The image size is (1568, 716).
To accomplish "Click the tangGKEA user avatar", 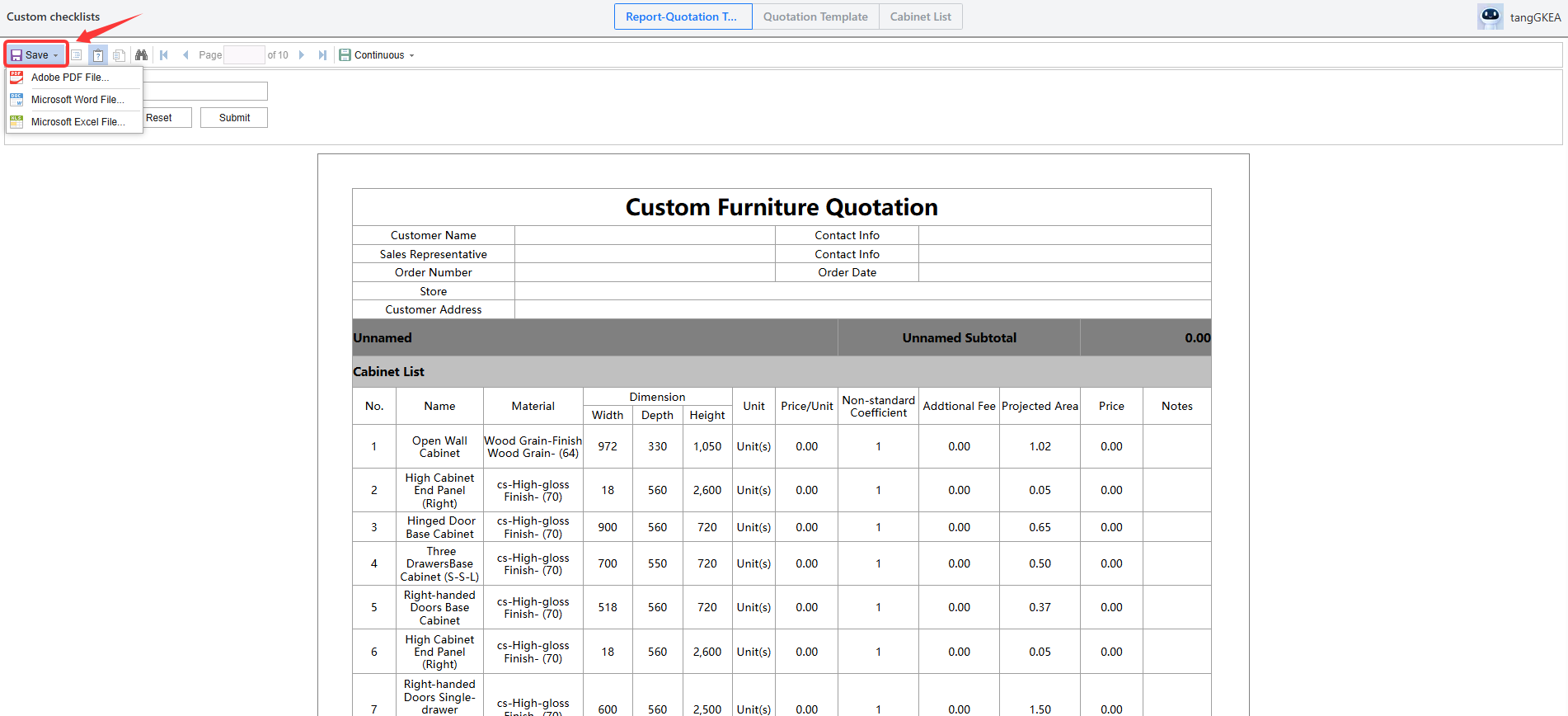I will click(1491, 16).
